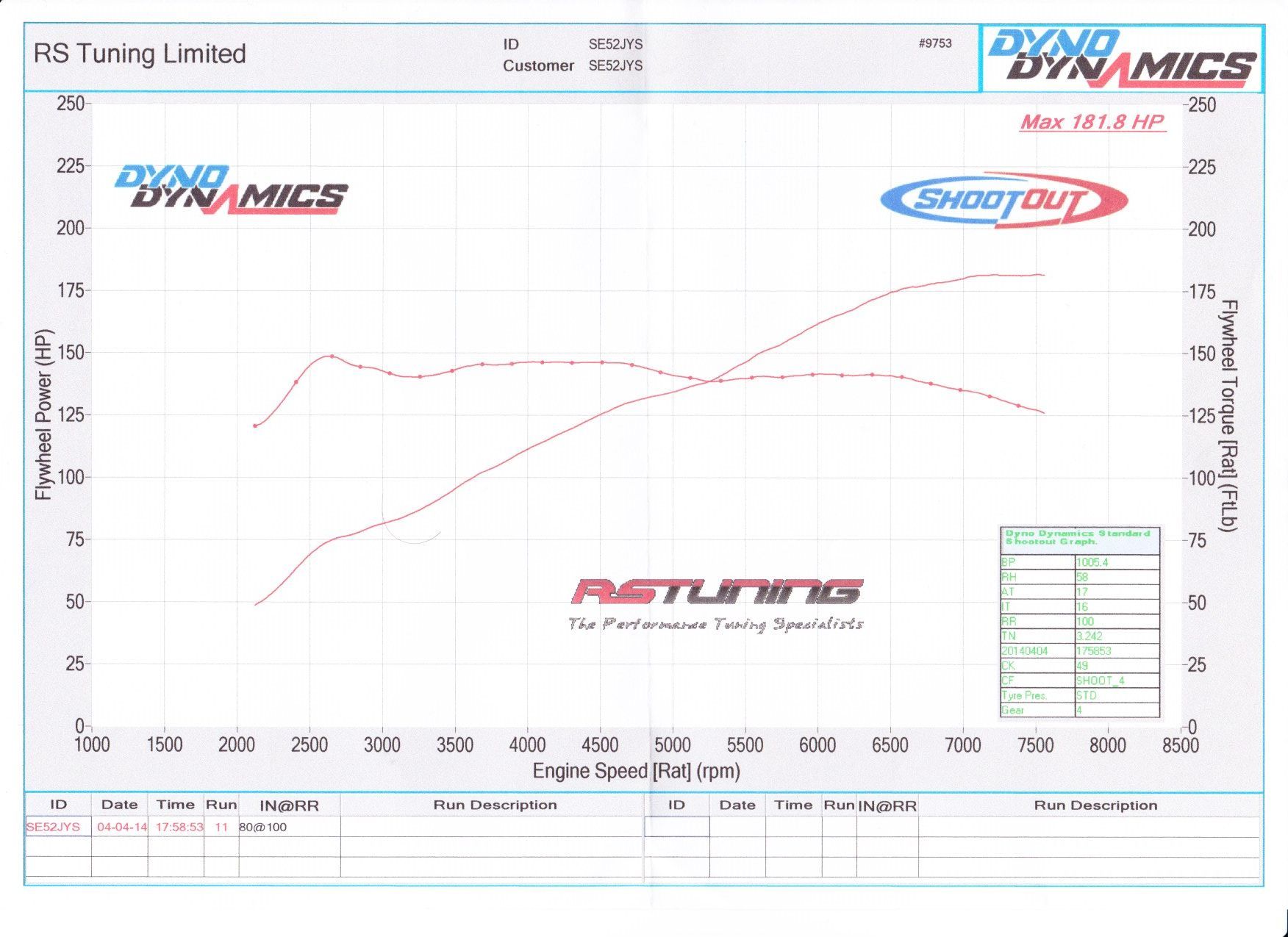This screenshot has width=1288, height=937.
Task: Click the left Run Description column header
Action: [495, 805]
